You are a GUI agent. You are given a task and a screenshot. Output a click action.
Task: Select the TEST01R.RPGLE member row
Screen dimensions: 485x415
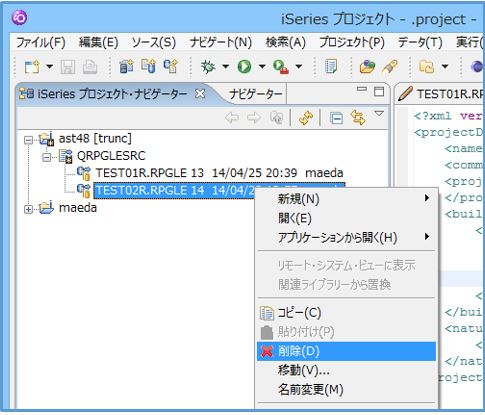[x=219, y=173]
